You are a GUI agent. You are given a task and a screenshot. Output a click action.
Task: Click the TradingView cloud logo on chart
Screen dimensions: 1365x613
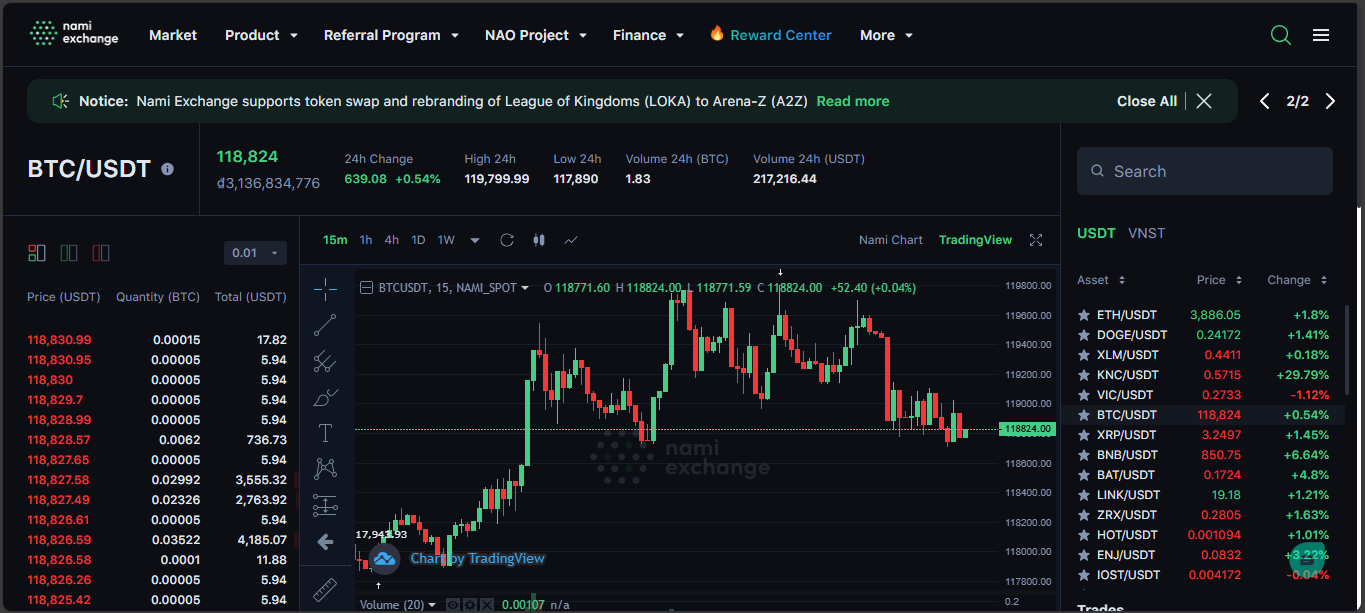385,558
